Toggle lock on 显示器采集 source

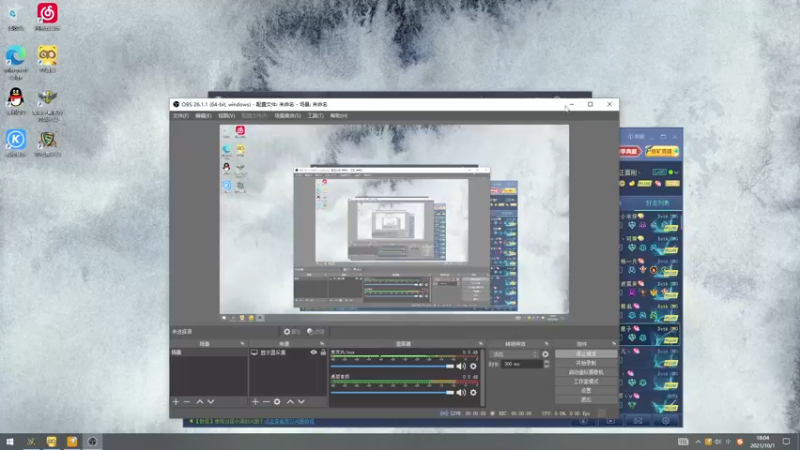pos(323,353)
